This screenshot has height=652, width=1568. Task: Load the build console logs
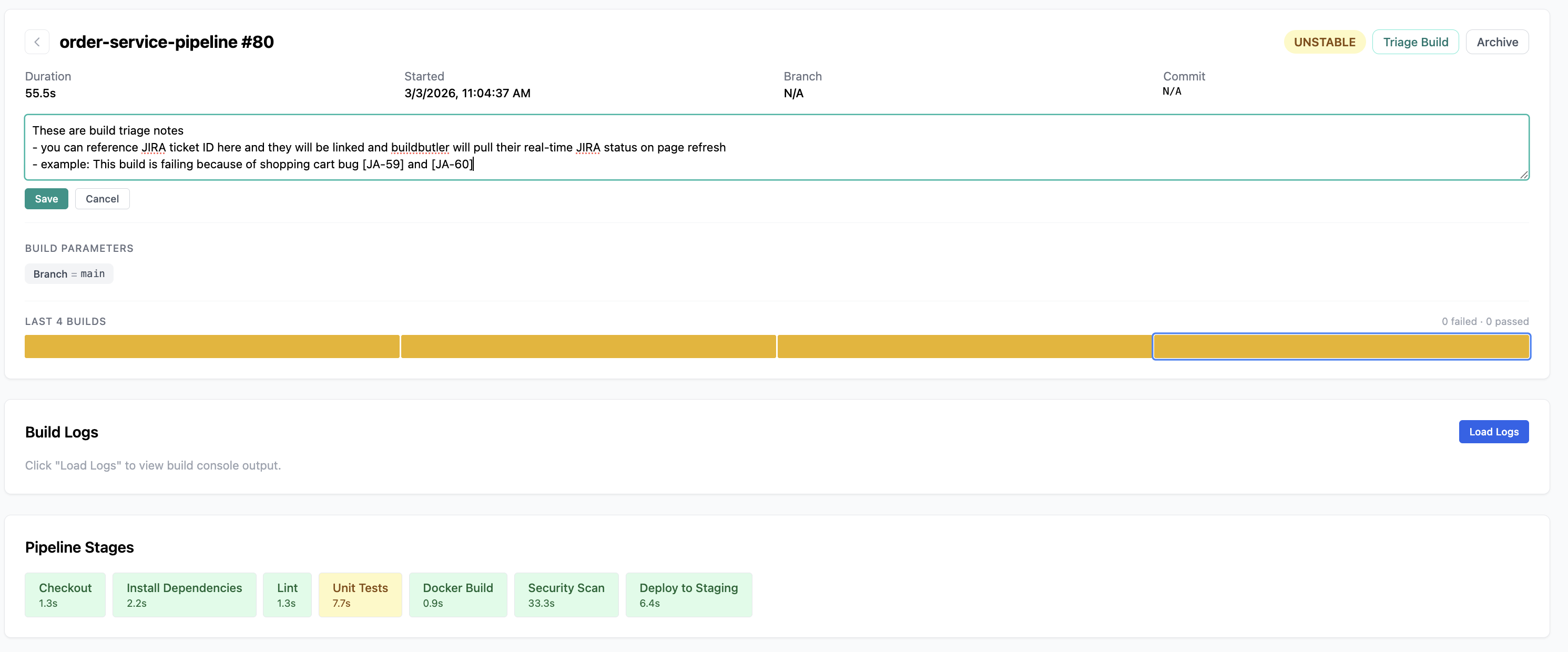tap(1493, 432)
